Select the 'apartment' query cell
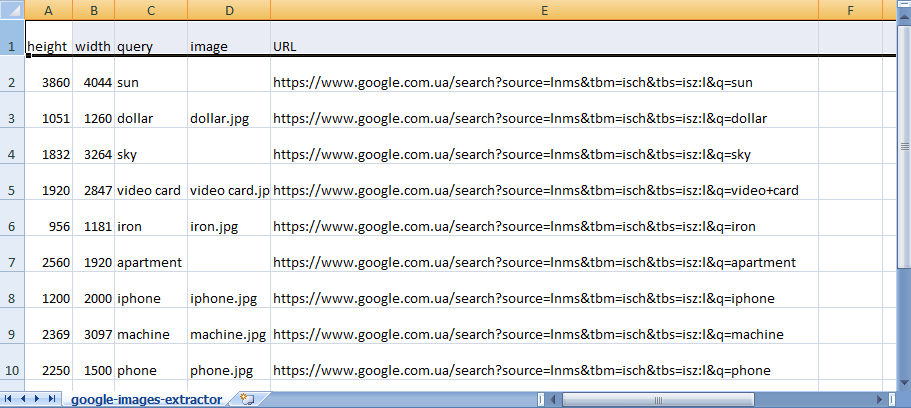 (x=151, y=255)
